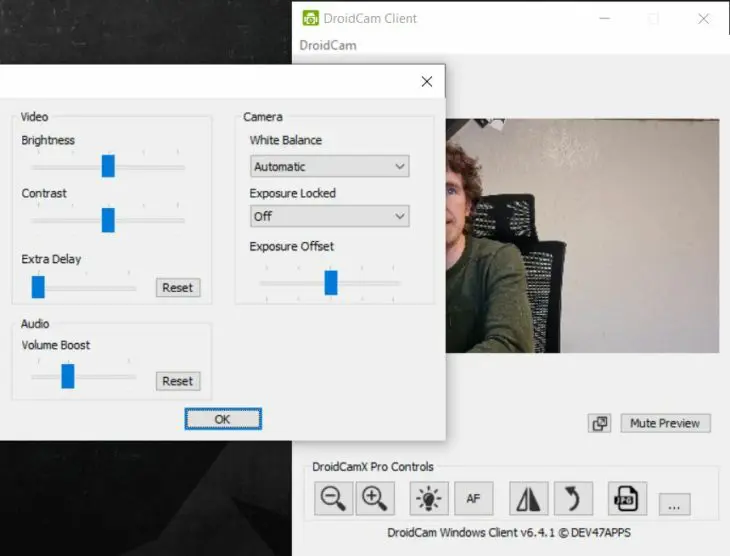Open the DroidCam menu
This screenshot has width=730, height=556.
tap(328, 45)
